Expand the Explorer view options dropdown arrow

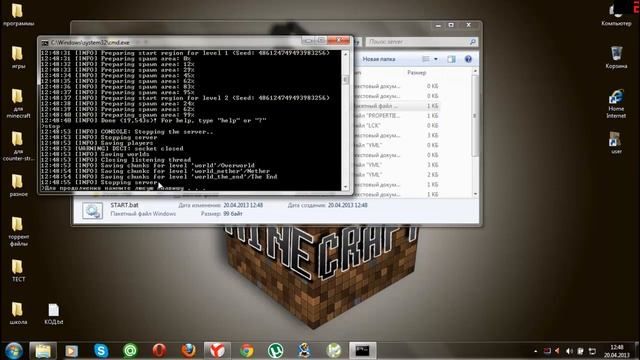click(x=436, y=59)
